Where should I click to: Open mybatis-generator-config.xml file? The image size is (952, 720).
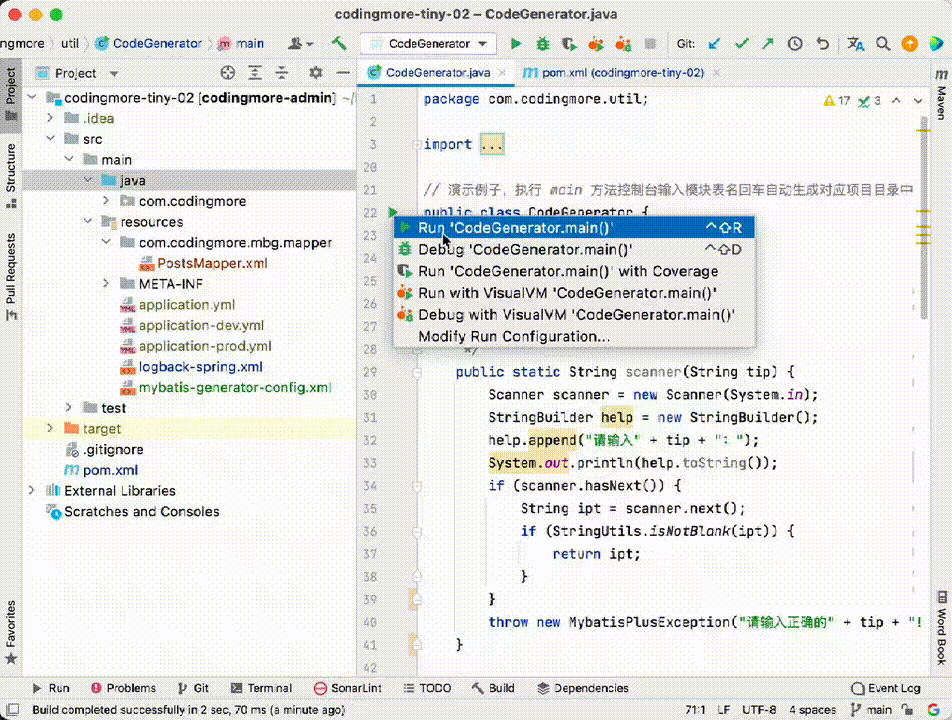234,387
